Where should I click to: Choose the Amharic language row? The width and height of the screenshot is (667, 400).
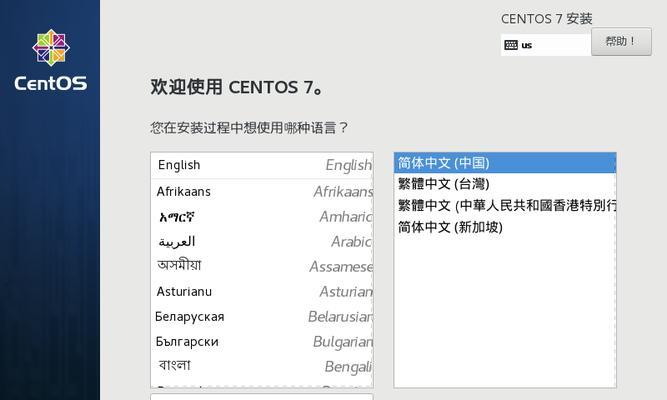[x=262, y=217]
